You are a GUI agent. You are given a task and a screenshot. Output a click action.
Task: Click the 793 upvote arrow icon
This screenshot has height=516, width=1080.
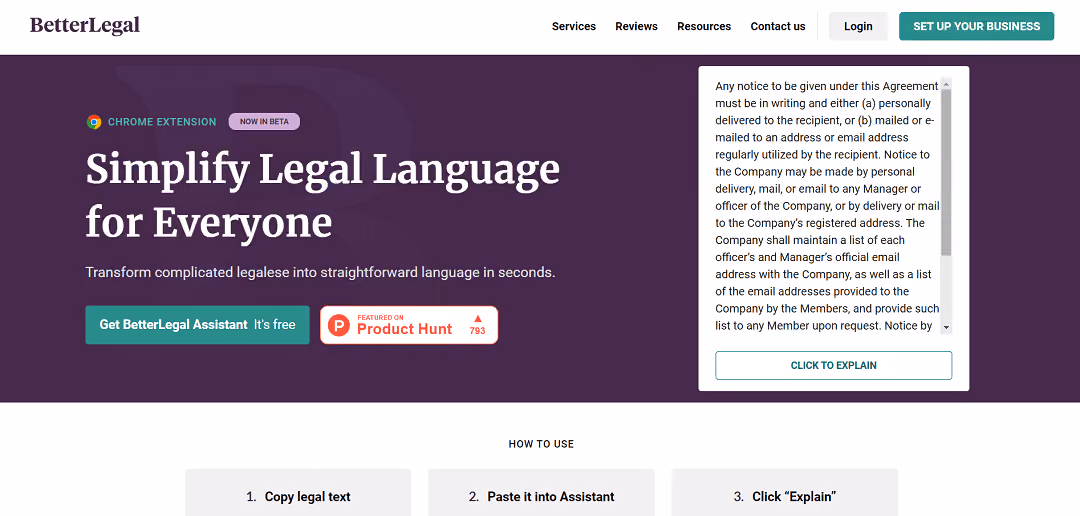(478, 318)
